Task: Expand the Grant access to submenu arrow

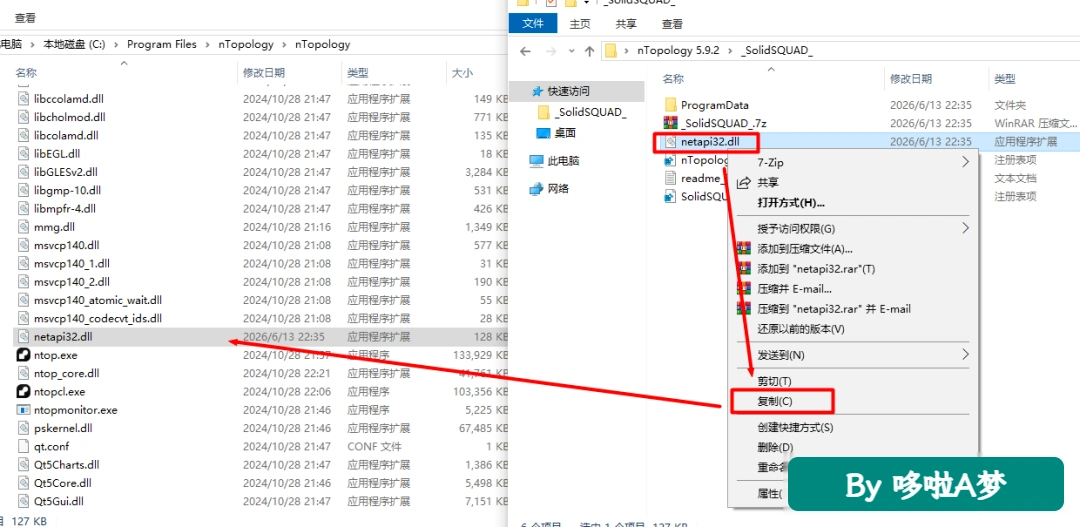Action: tap(965, 227)
